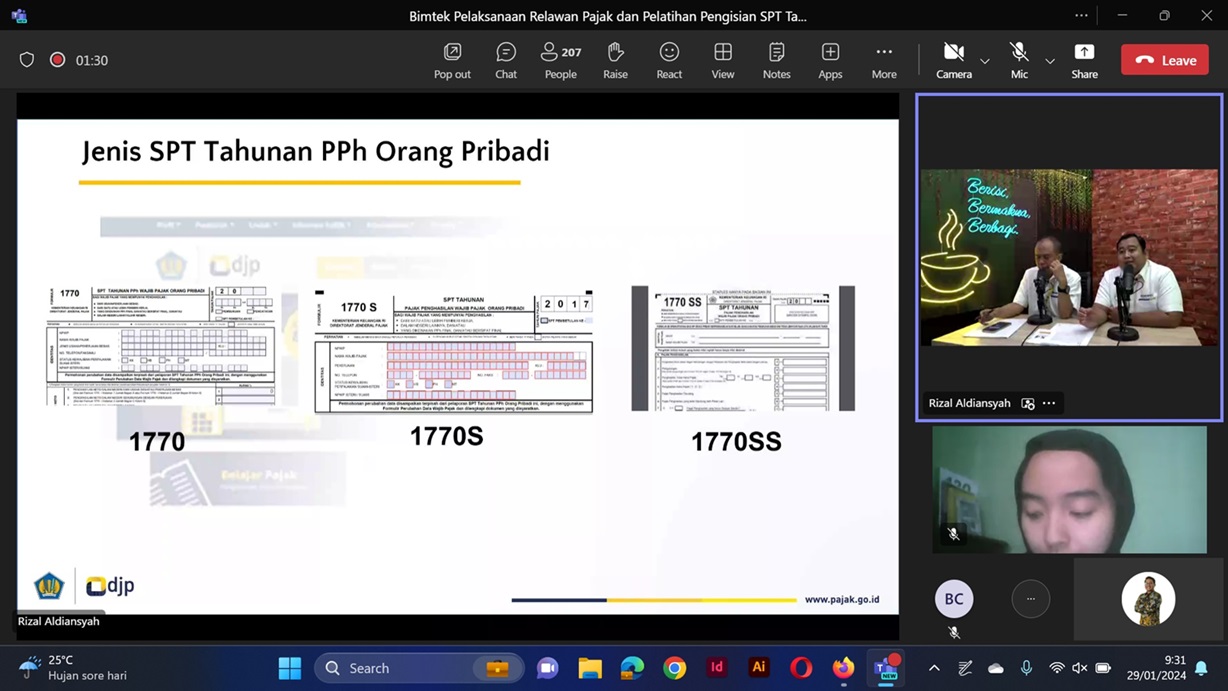This screenshot has height=691, width=1228.
Task: Open the meeting Chat panel
Action: (x=506, y=60)
